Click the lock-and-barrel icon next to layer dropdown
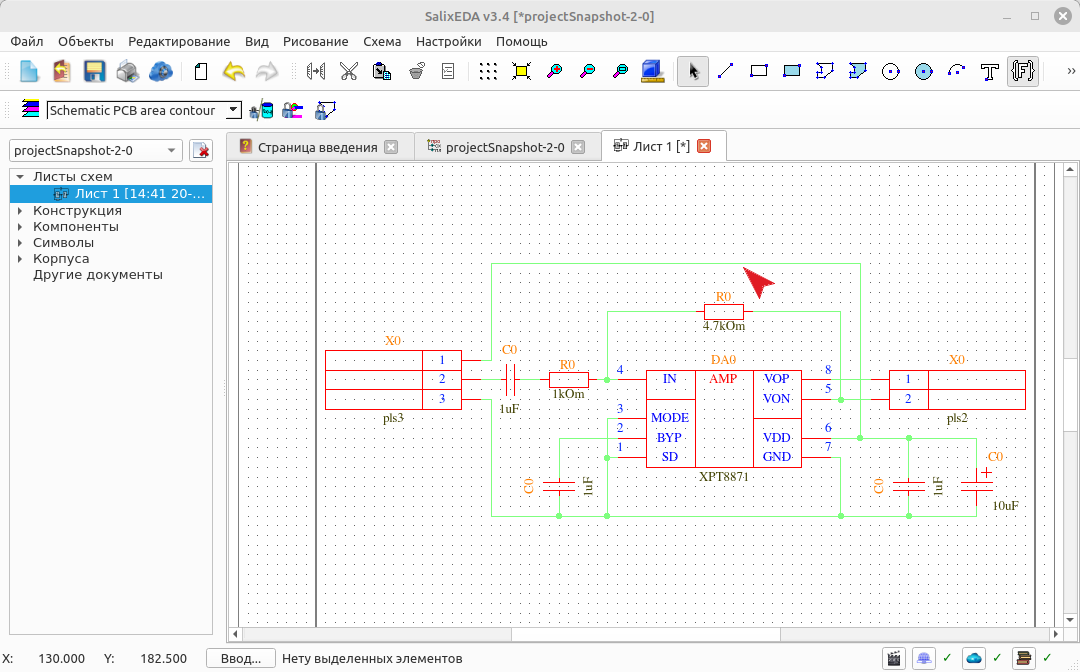The image size is (1080, 672). (x=261, y=110)
